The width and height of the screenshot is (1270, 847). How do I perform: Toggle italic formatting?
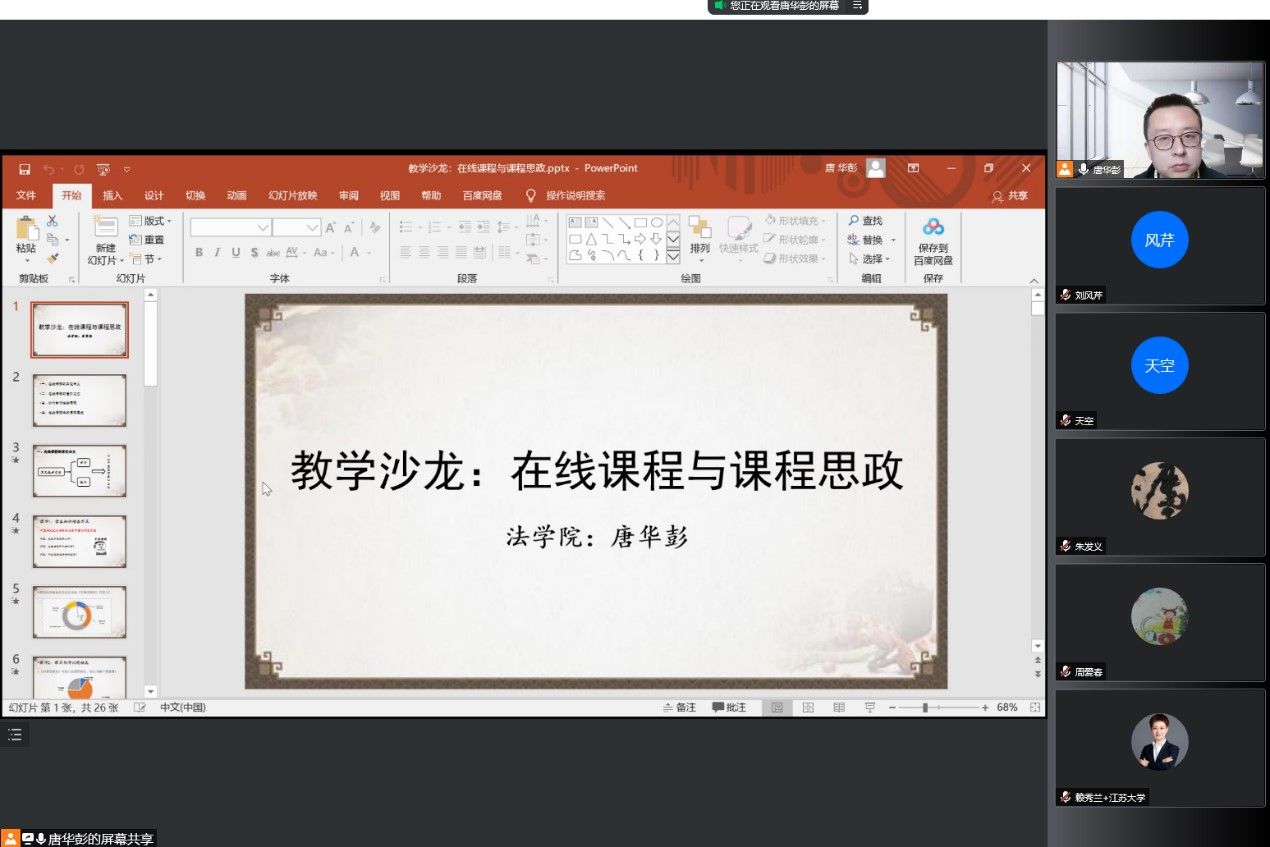pyautogui.click(x=217, y=253)
